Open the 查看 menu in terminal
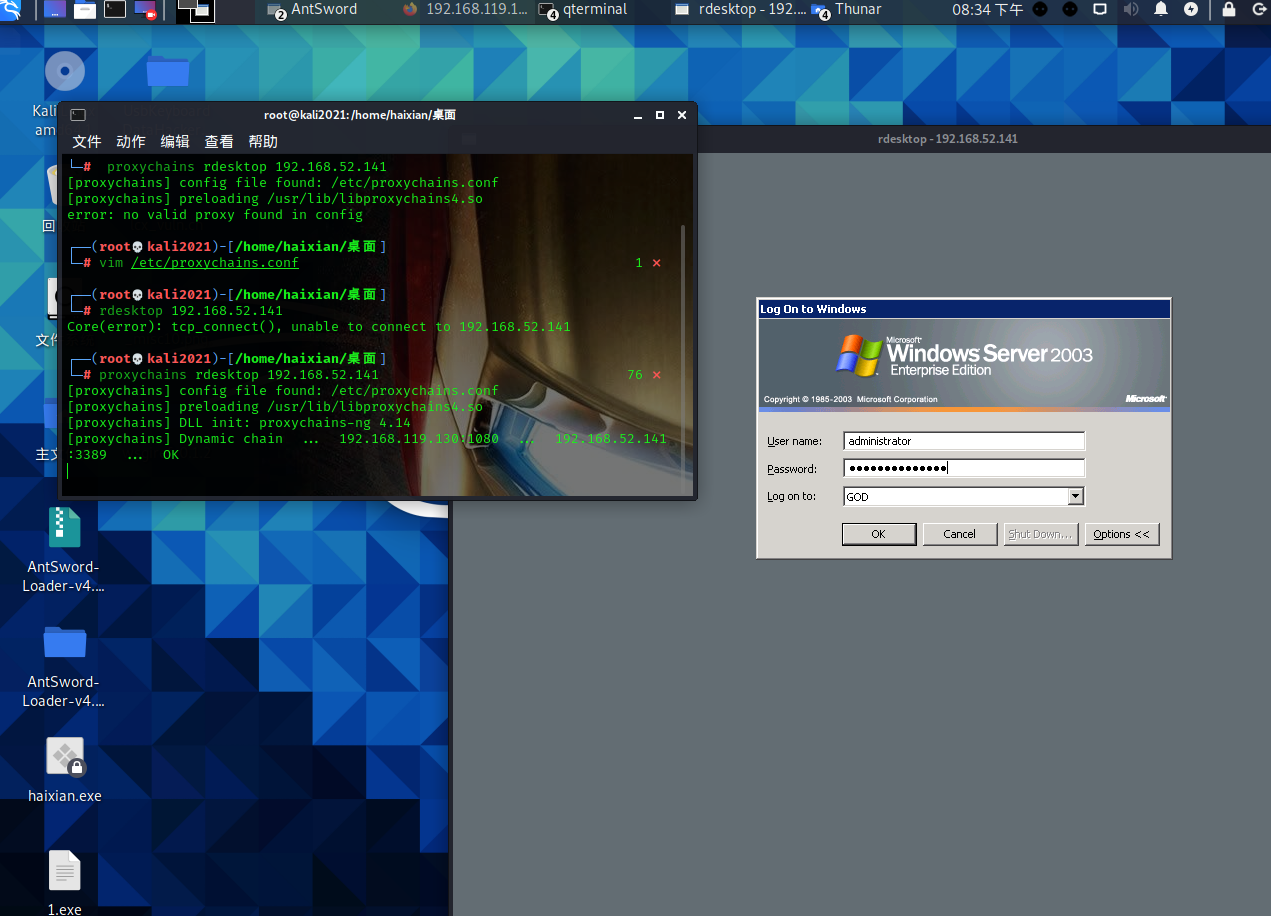This screenshot has width=1271, height=916. coord(219,141)
